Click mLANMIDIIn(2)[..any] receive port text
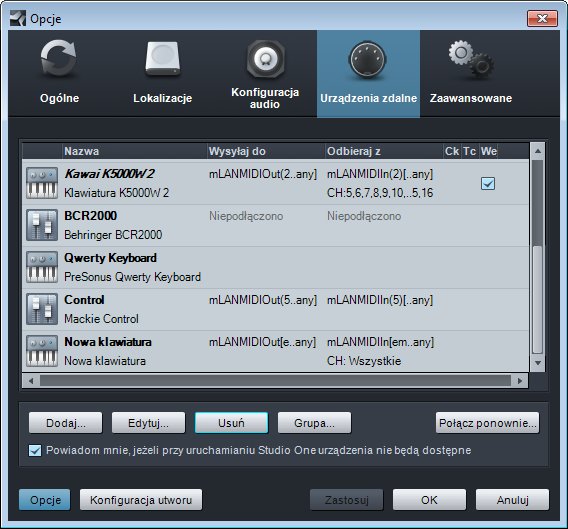The width and height of the screenshot is (568, 529). coord(380,174)
